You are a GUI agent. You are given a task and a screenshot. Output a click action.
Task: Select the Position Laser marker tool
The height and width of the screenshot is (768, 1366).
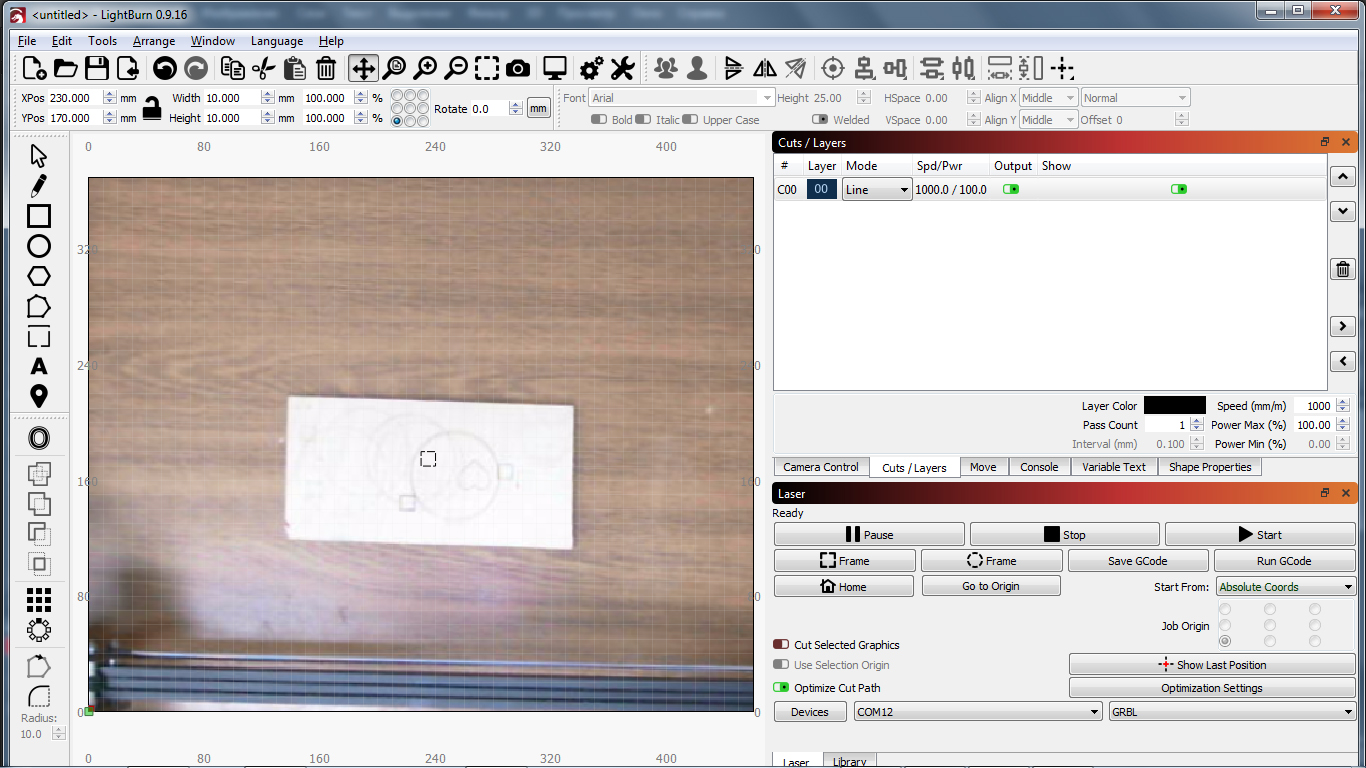[39, 396]
